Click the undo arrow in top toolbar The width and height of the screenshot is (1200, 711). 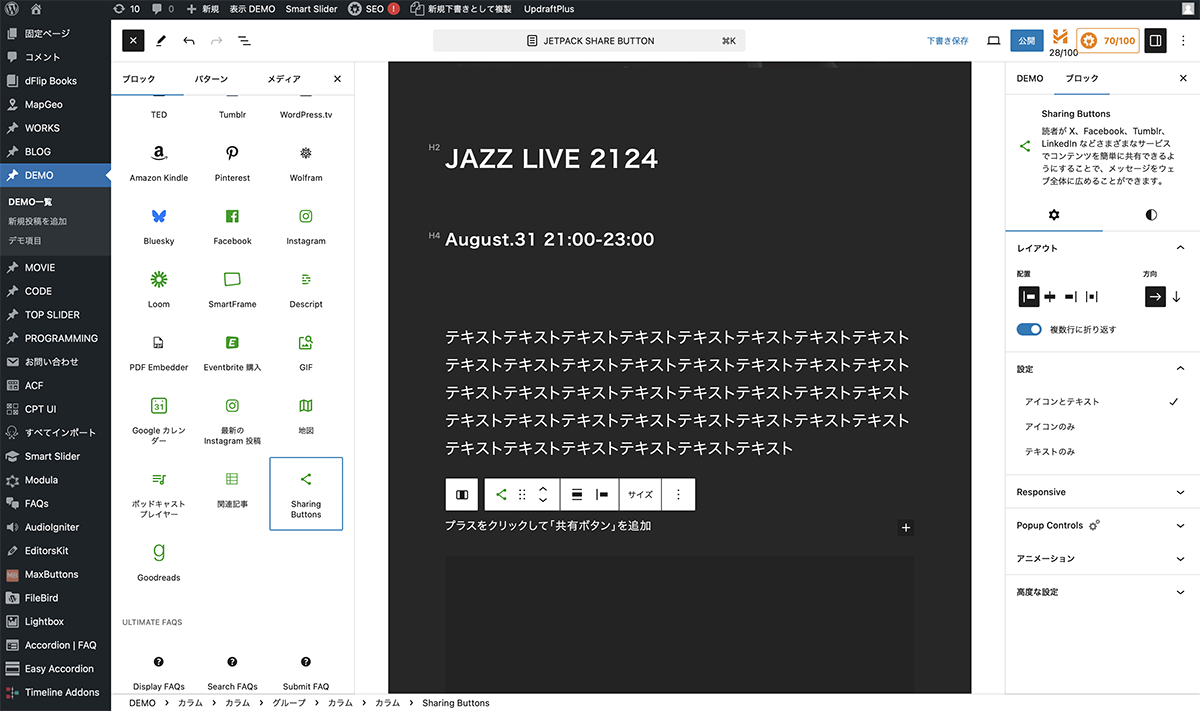tap(189, 41)
